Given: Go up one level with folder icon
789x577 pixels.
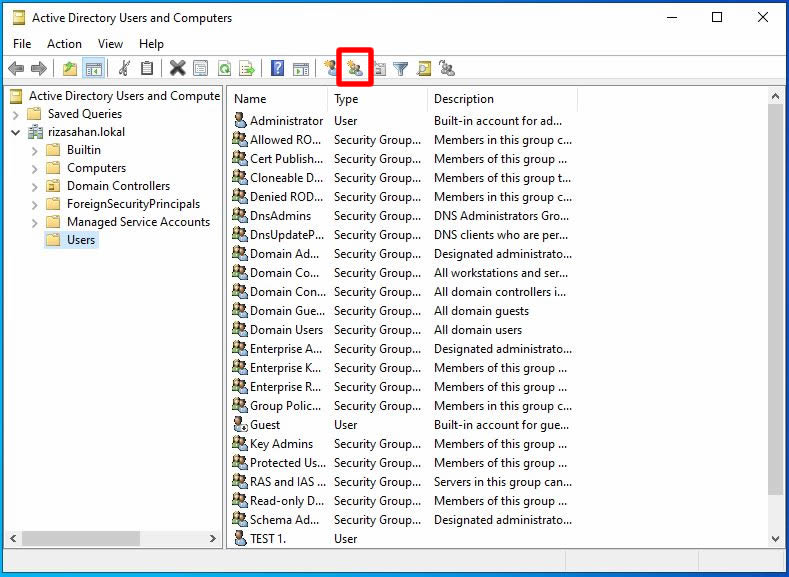Looking at the screenshot, I should click(x=70, y=68).
